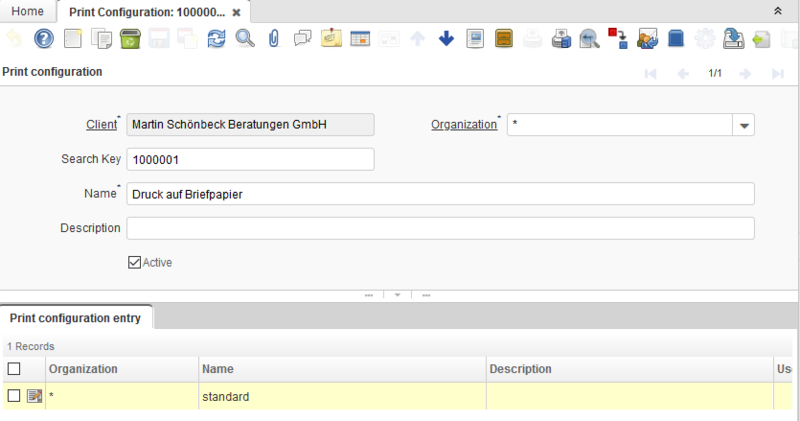This screenshot has height=421, width=800.
Task: Tick the select-all checkbox in grid header
Action: click(x=14, y=369)
